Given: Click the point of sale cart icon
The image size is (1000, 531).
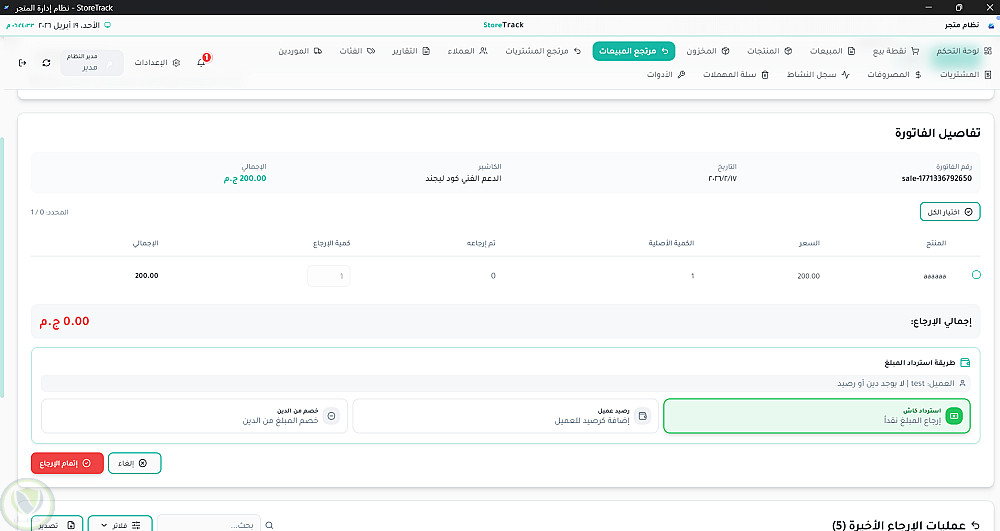Looking at the screenshot, I should (916, 51).
